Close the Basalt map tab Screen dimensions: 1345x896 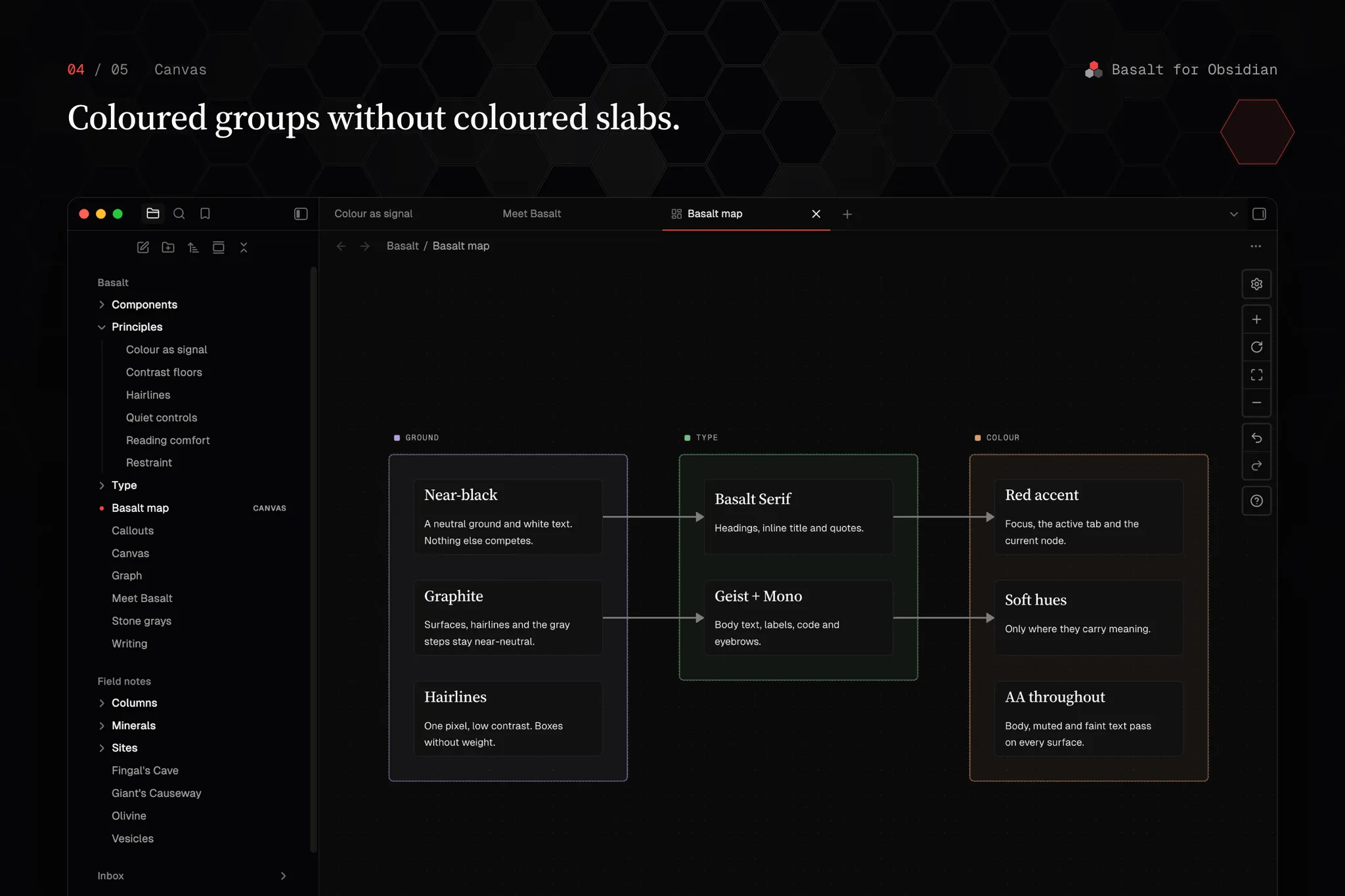(816, 214)
